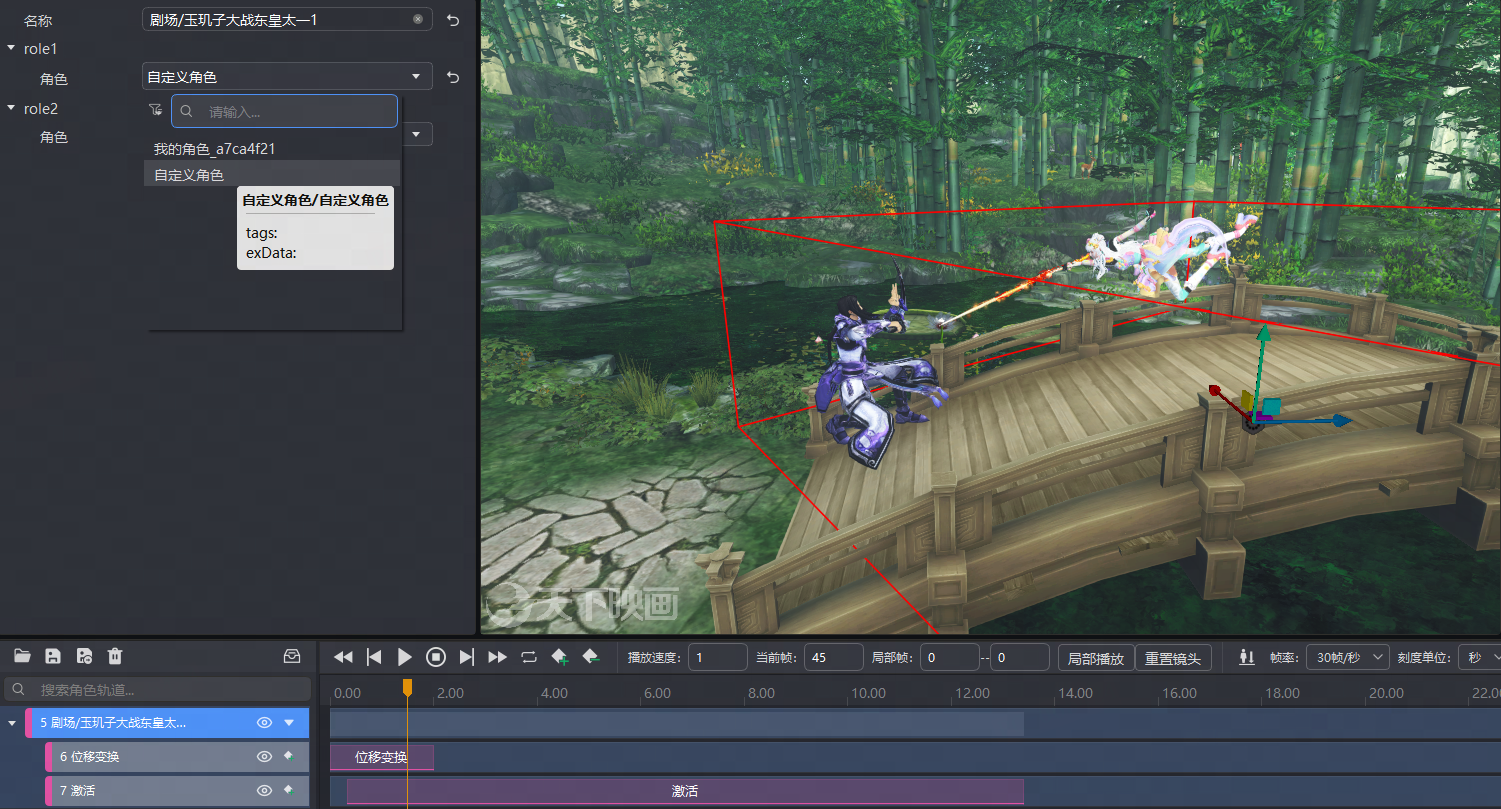
Task: Click the character figures icon near 帧率
Action: [x=1246, y=657]
